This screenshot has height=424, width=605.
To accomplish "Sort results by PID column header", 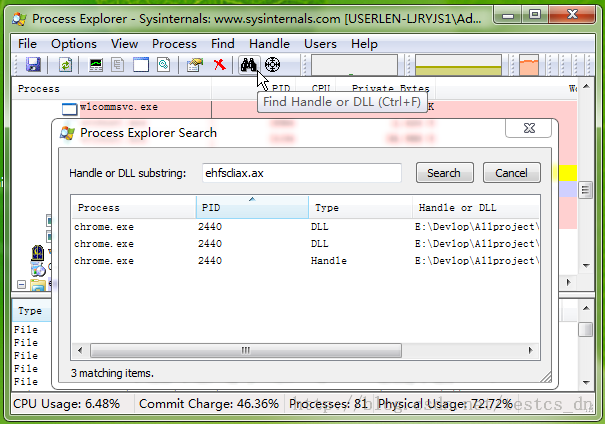I will [252, 208].
